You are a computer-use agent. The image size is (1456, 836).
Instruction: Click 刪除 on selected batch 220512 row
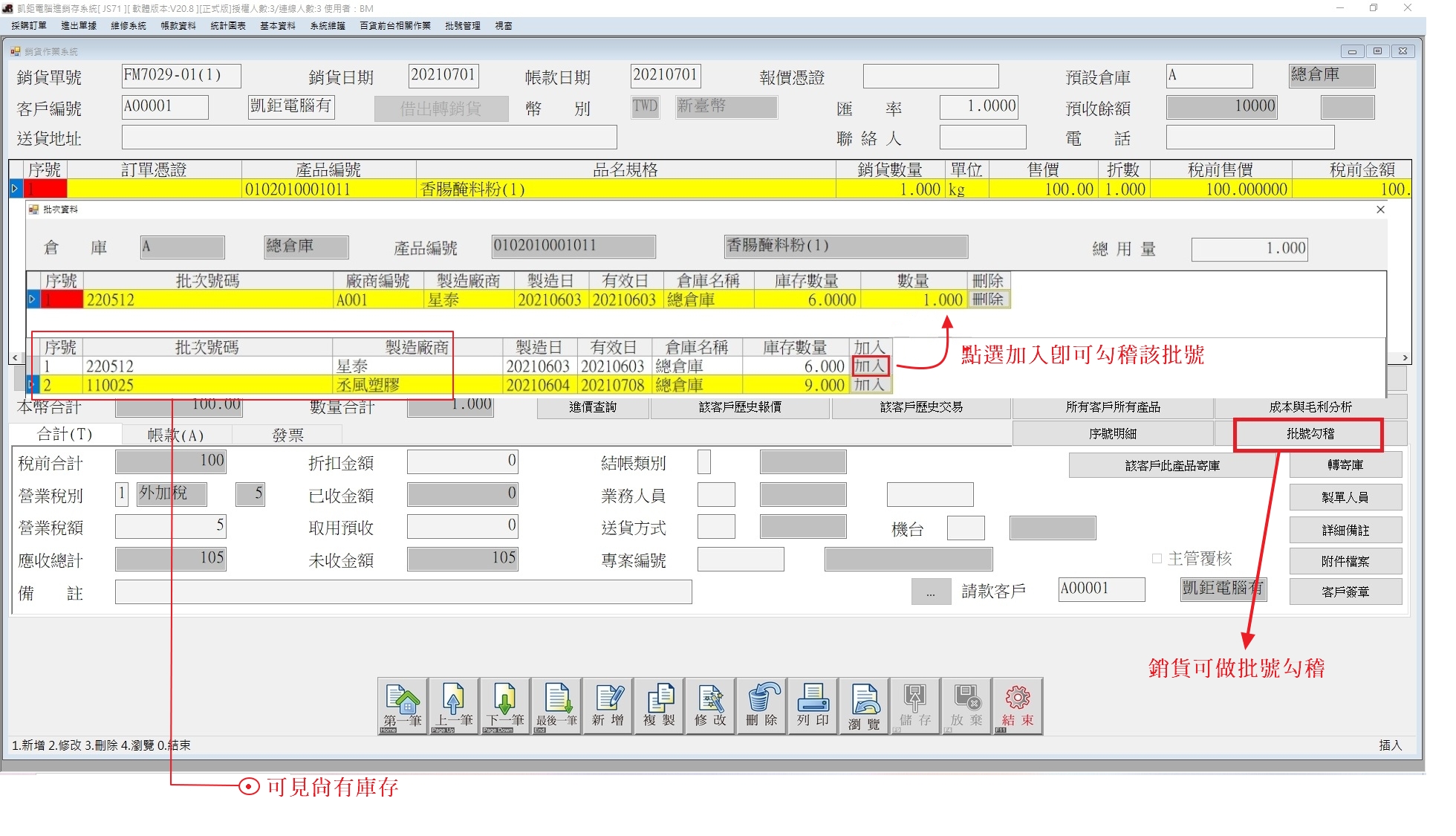[x=988, y=299]
